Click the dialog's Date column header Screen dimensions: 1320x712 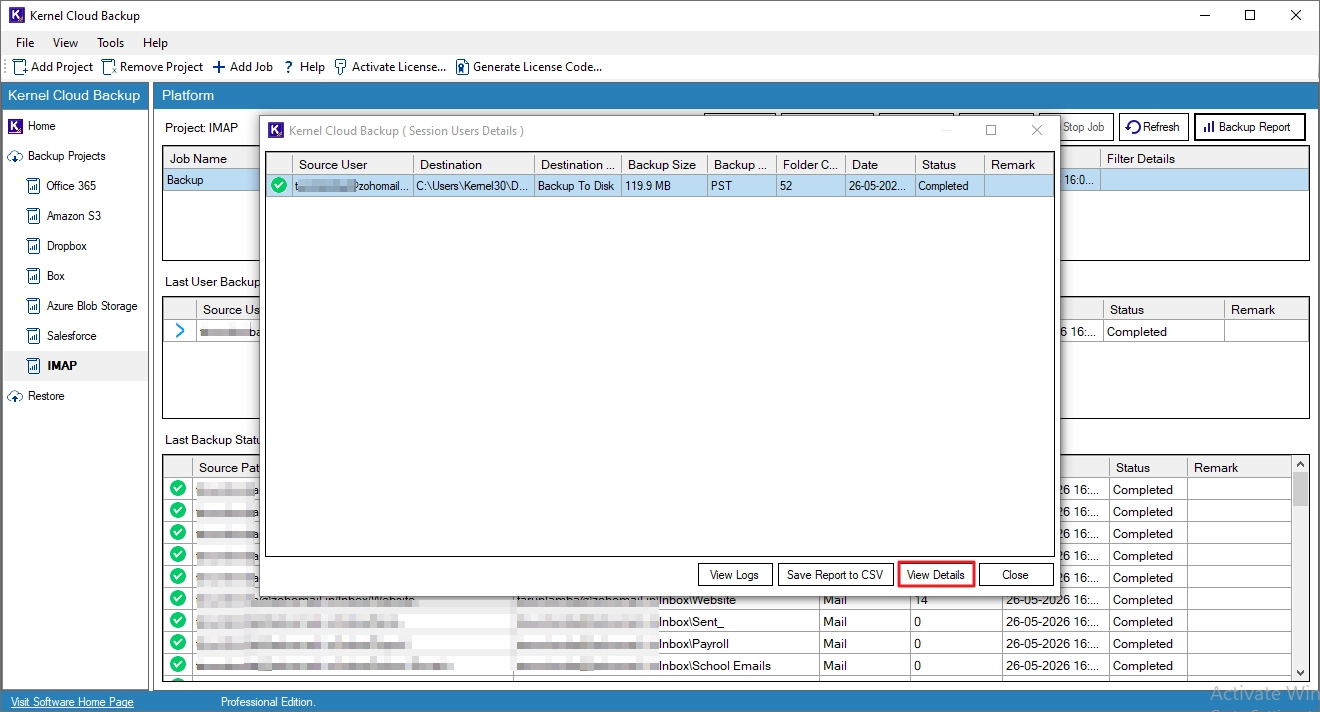tap(880, 165)
